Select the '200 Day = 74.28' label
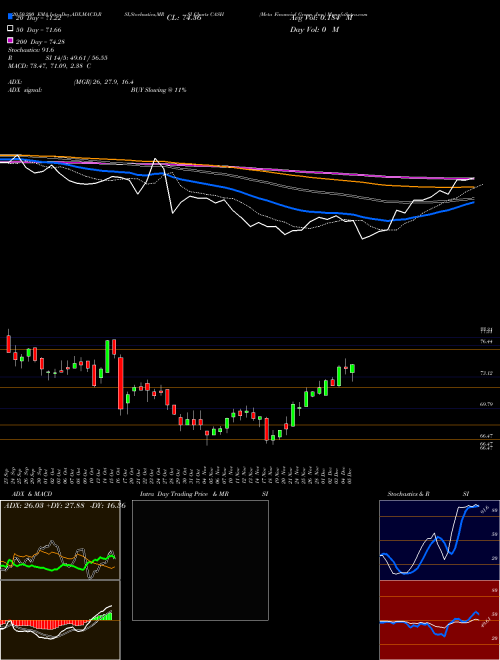This screenshot has height=660, width=500. pyautogui.click(x=40, y=42)
